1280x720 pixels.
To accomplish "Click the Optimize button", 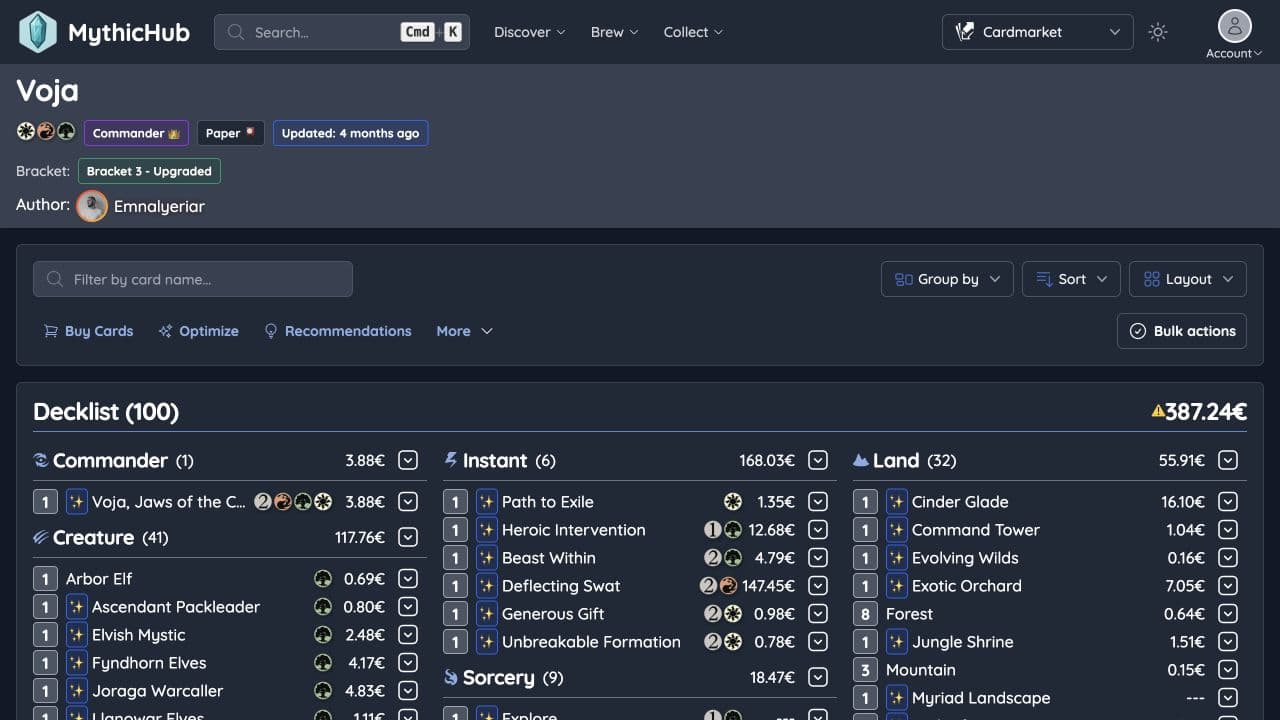I will pyautogui.click(x=198, y=331).
